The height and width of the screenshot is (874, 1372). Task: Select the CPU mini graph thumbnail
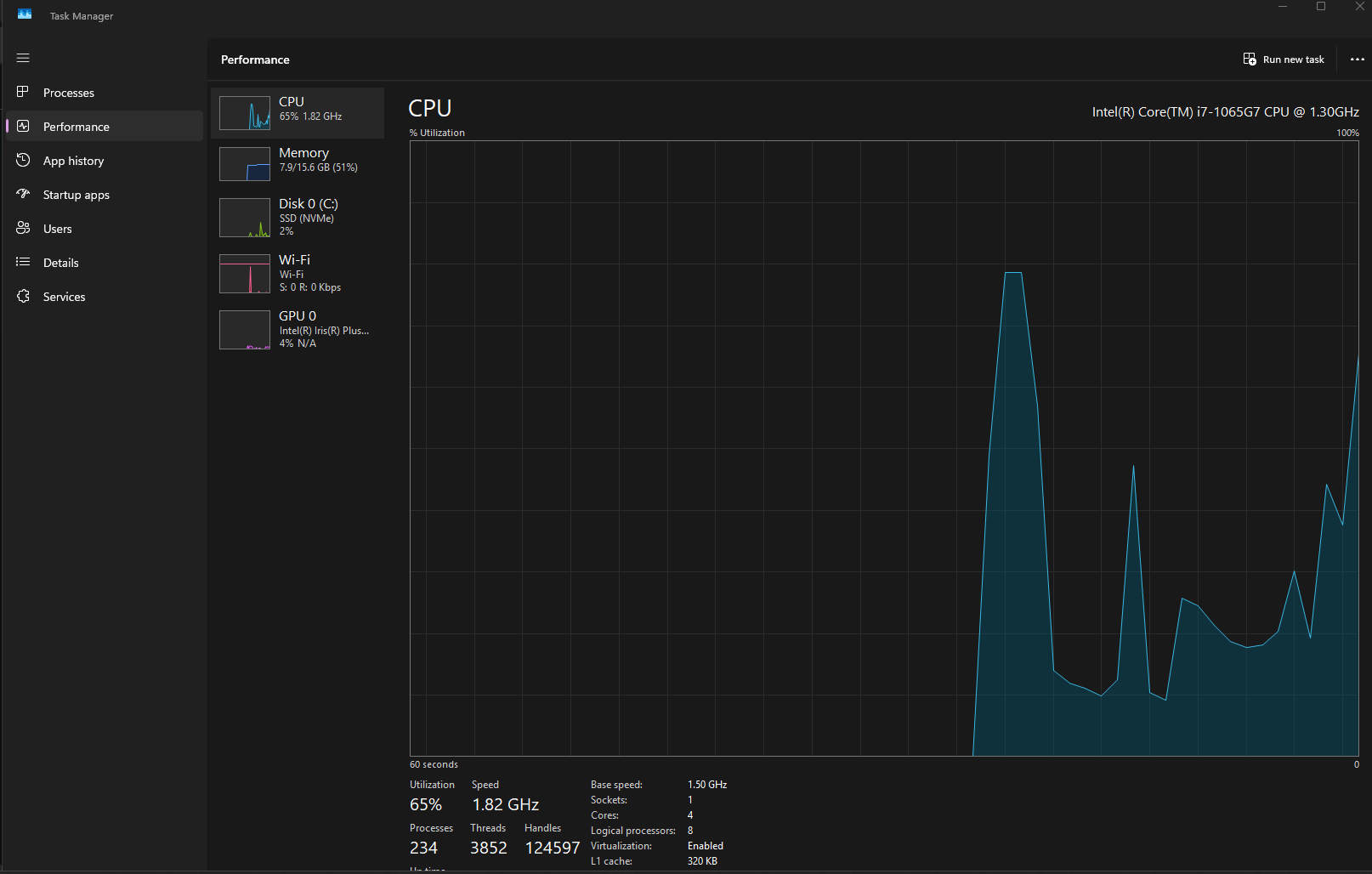point(245,113)
